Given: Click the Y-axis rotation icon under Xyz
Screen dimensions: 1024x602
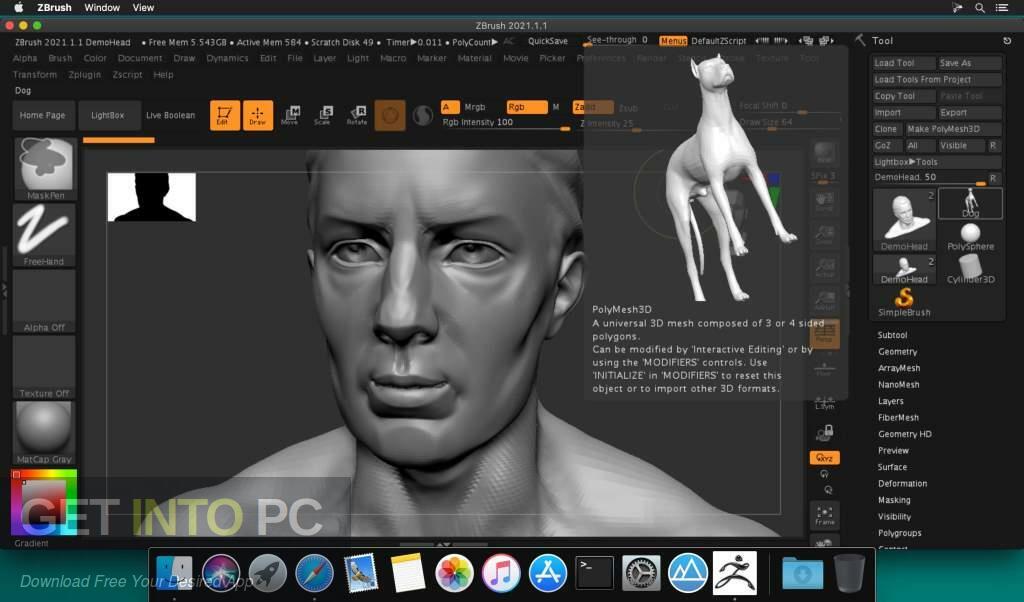Looking at the screenshot, I should 824,475.
